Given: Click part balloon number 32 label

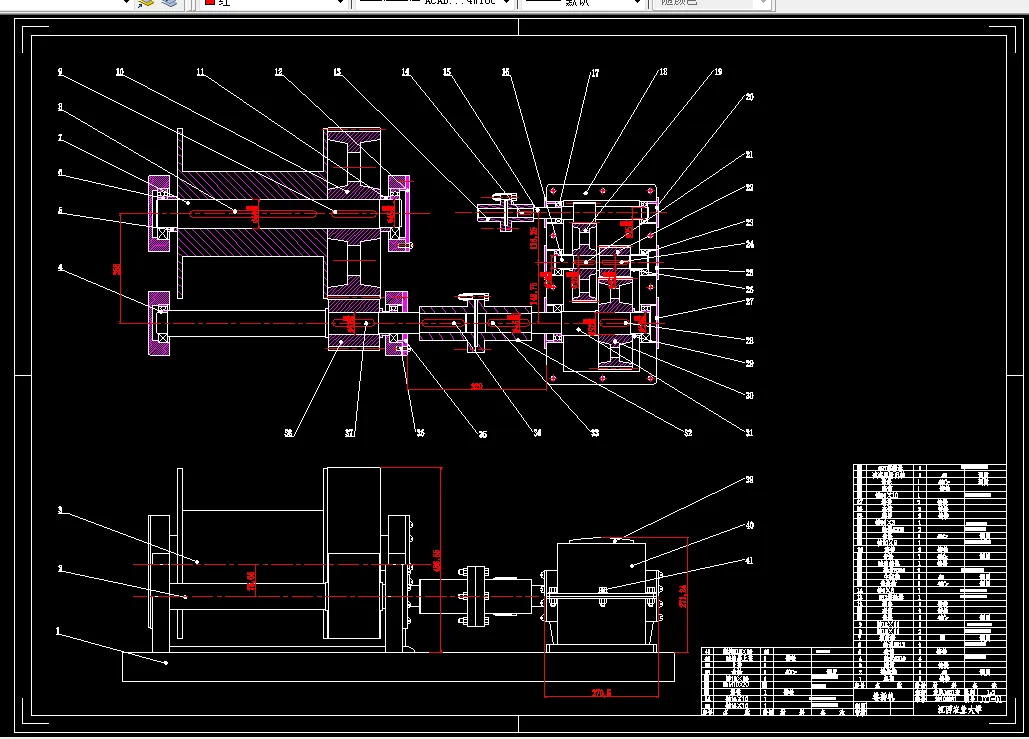Looking at the screenshot, I should (688, 433).
